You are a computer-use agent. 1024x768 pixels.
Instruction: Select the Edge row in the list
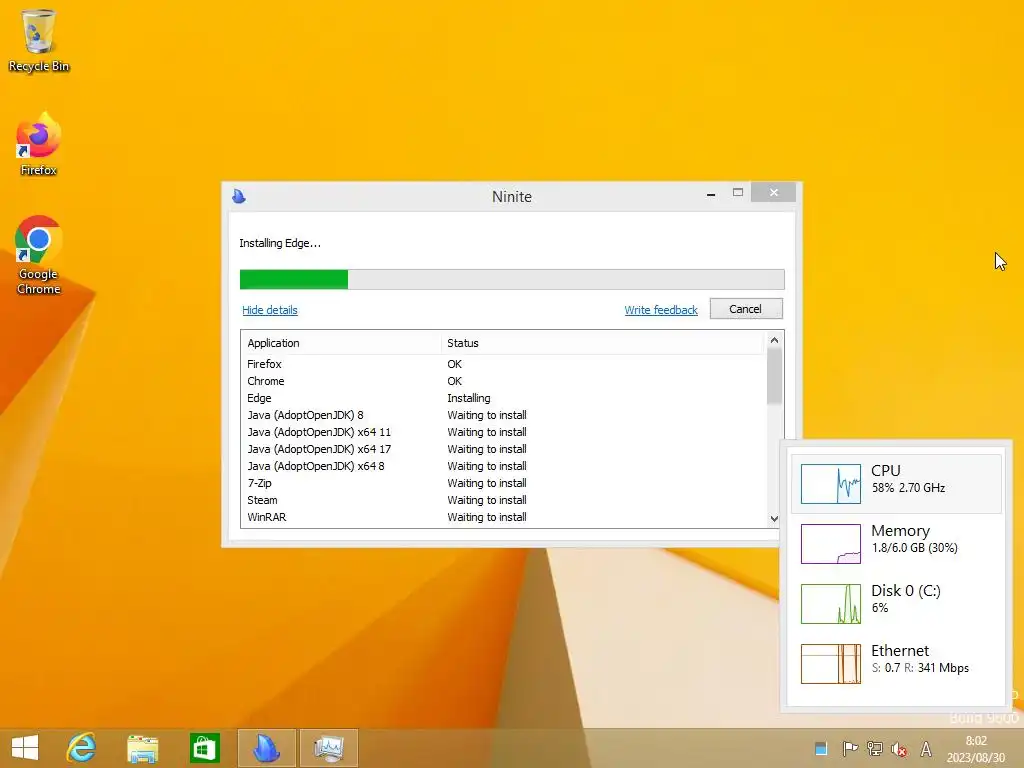click(x=503, y=398)
